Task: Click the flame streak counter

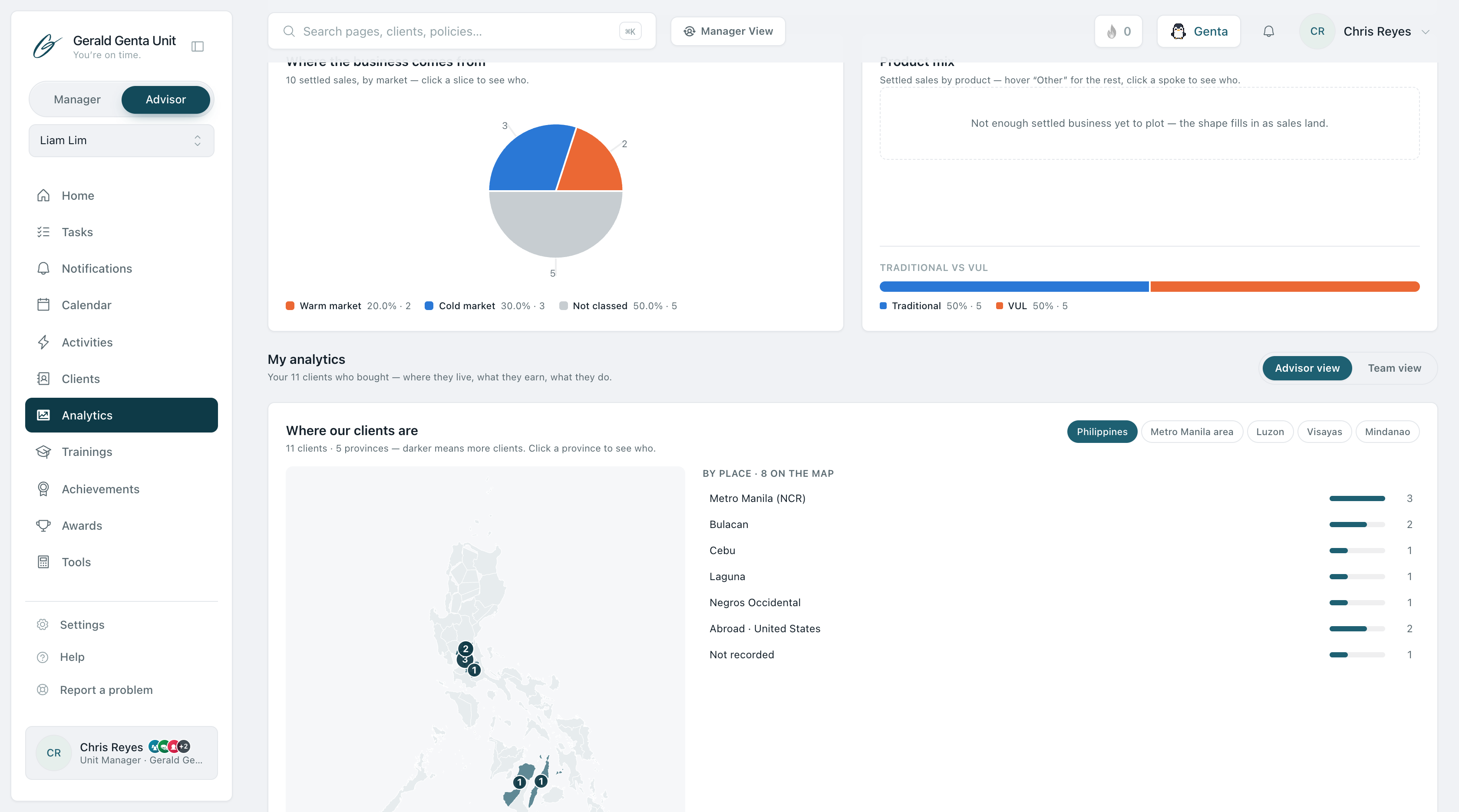Action: [1118, 31]
